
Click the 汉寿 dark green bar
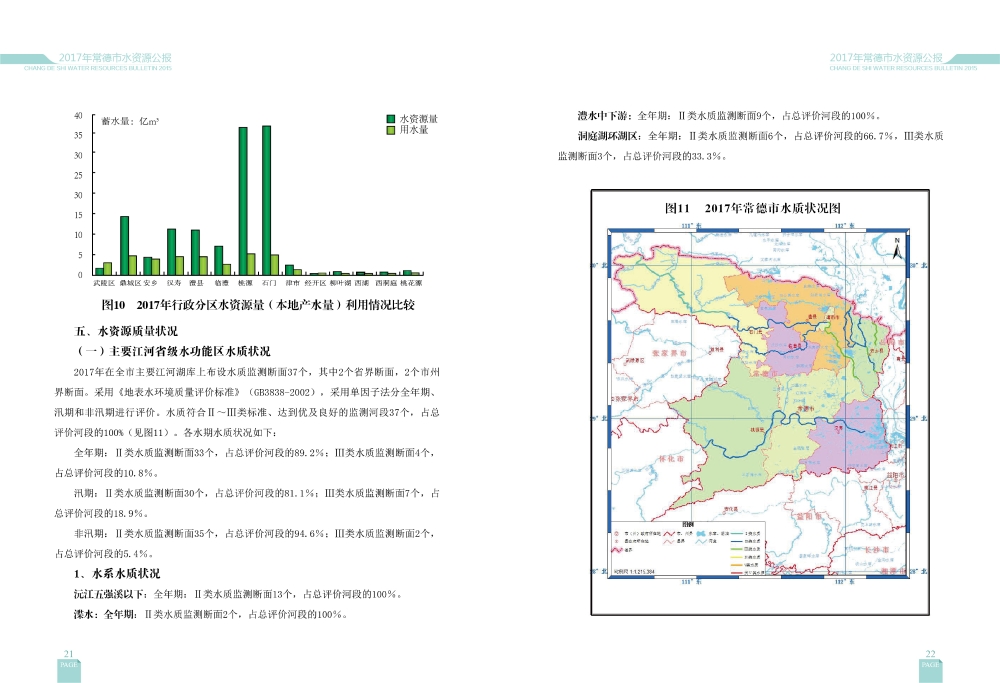click(x=171, y=251)
